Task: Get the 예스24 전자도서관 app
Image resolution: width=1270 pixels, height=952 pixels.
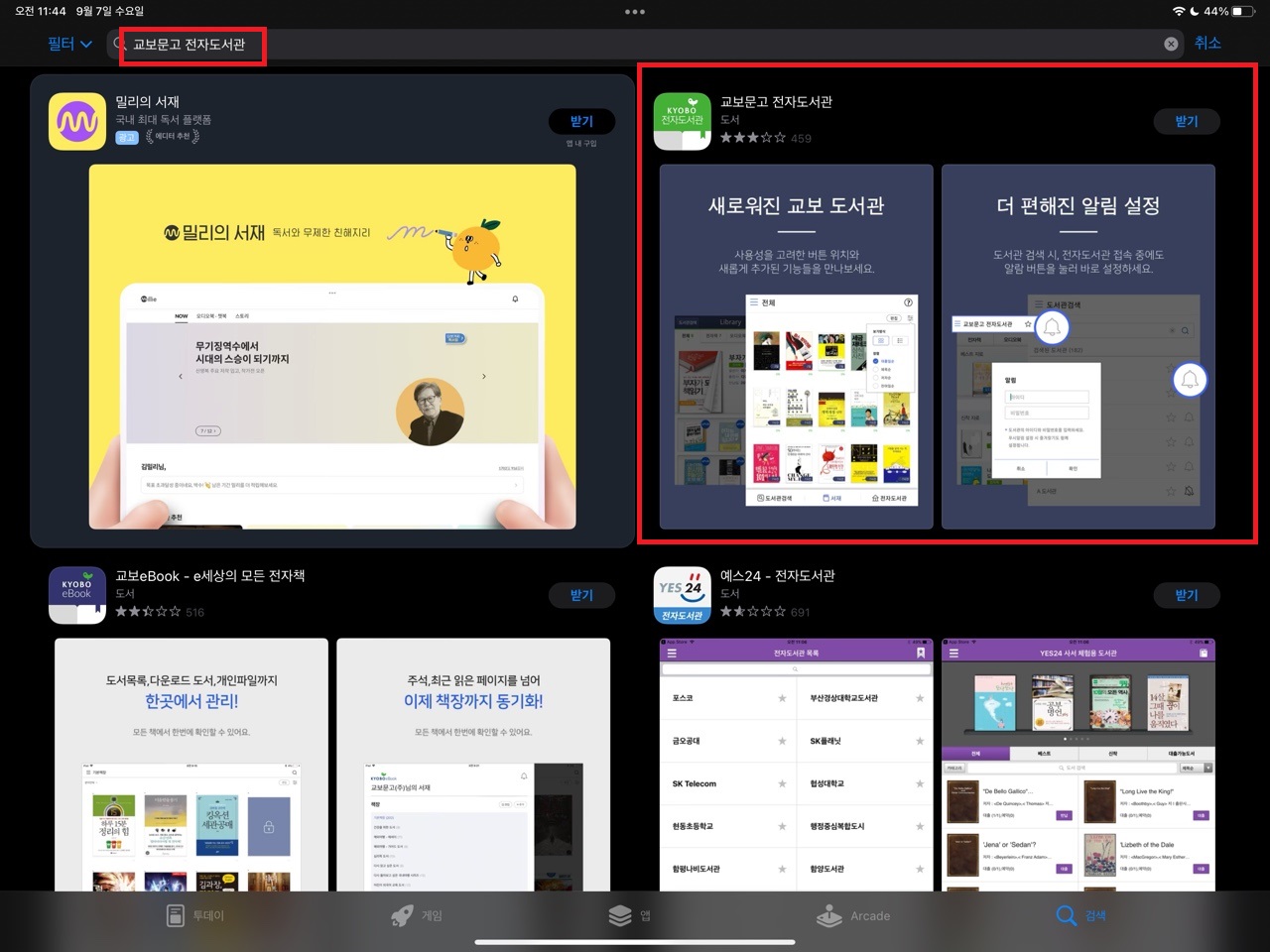Action: coord(1187,595)
